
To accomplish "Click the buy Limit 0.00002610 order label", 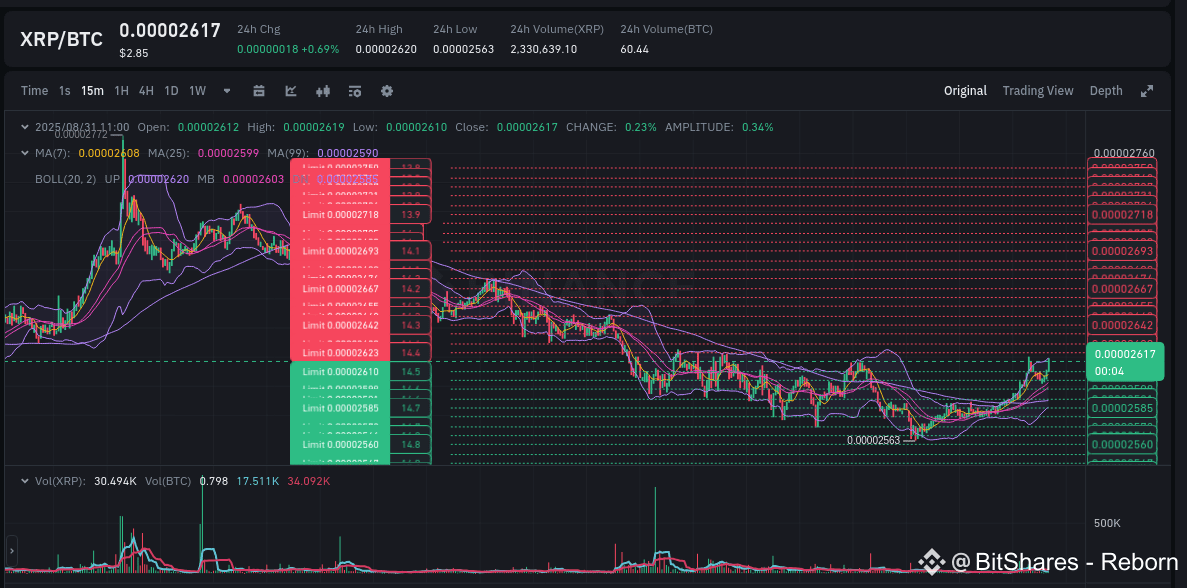I will 341,372.
